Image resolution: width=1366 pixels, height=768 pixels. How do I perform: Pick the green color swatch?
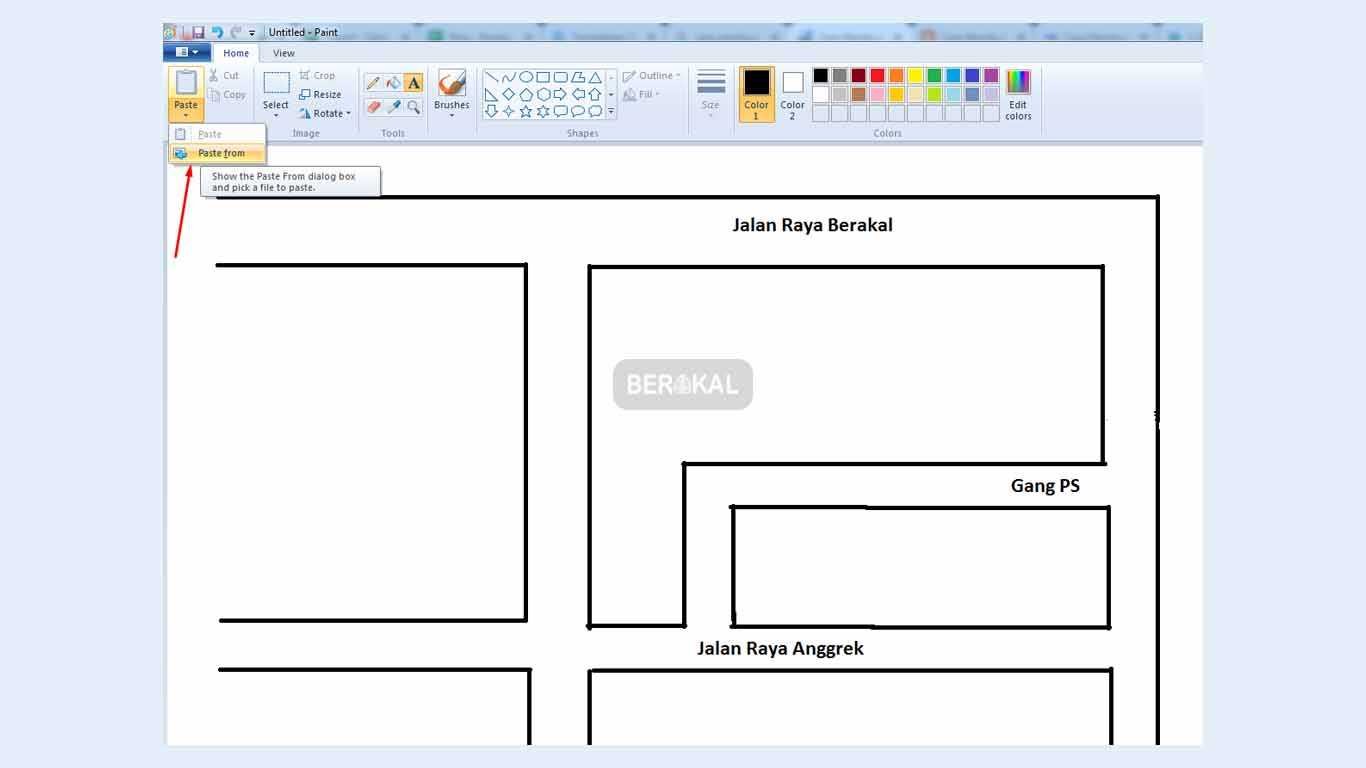tap(934, 75)
